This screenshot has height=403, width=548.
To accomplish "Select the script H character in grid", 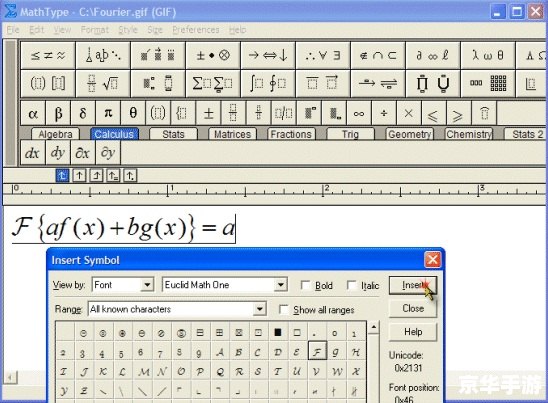I will pyautogui.click(x=356, y=352).
